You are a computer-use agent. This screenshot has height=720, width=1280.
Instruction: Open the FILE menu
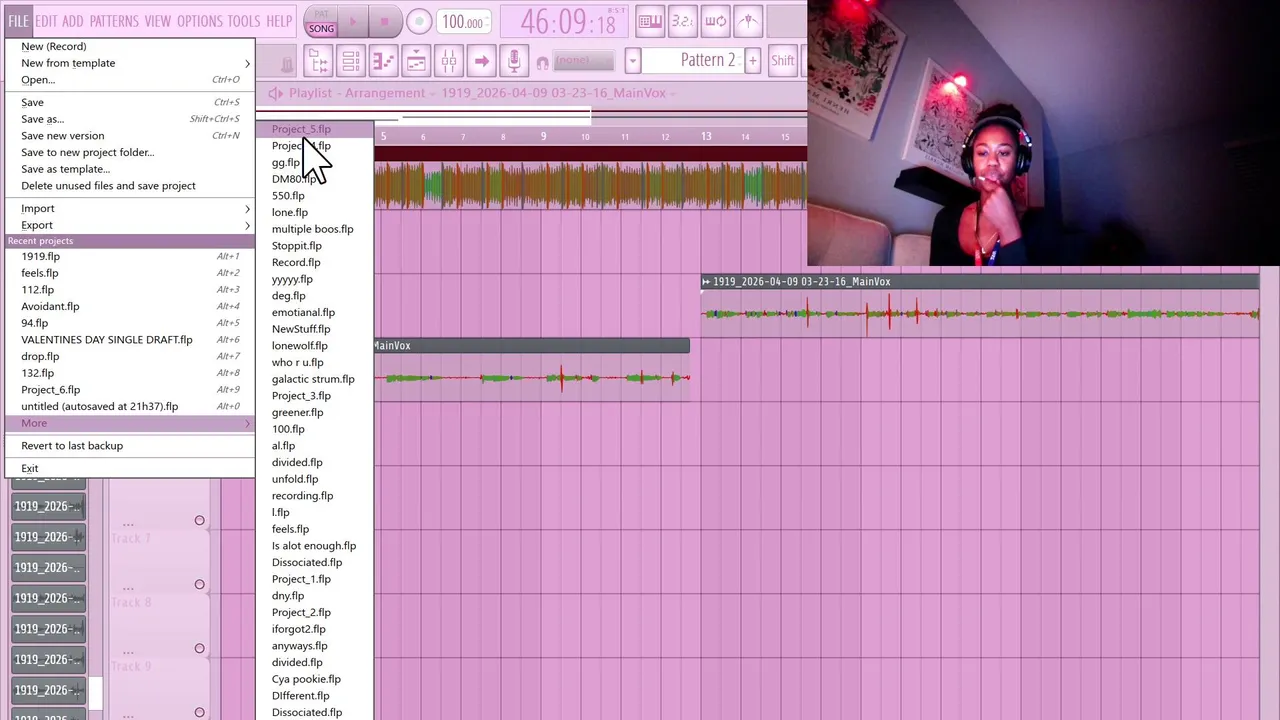[x=18, y=21]
